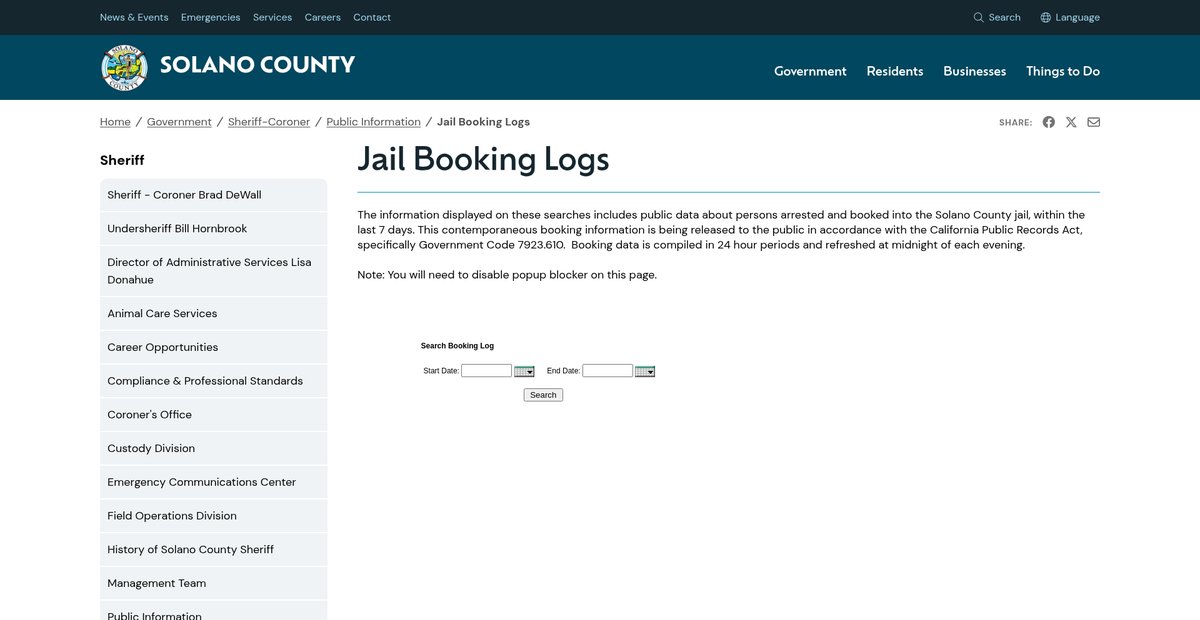Click the Sheriff sidebar heading
1200x620 pixels.
(122, 160)
